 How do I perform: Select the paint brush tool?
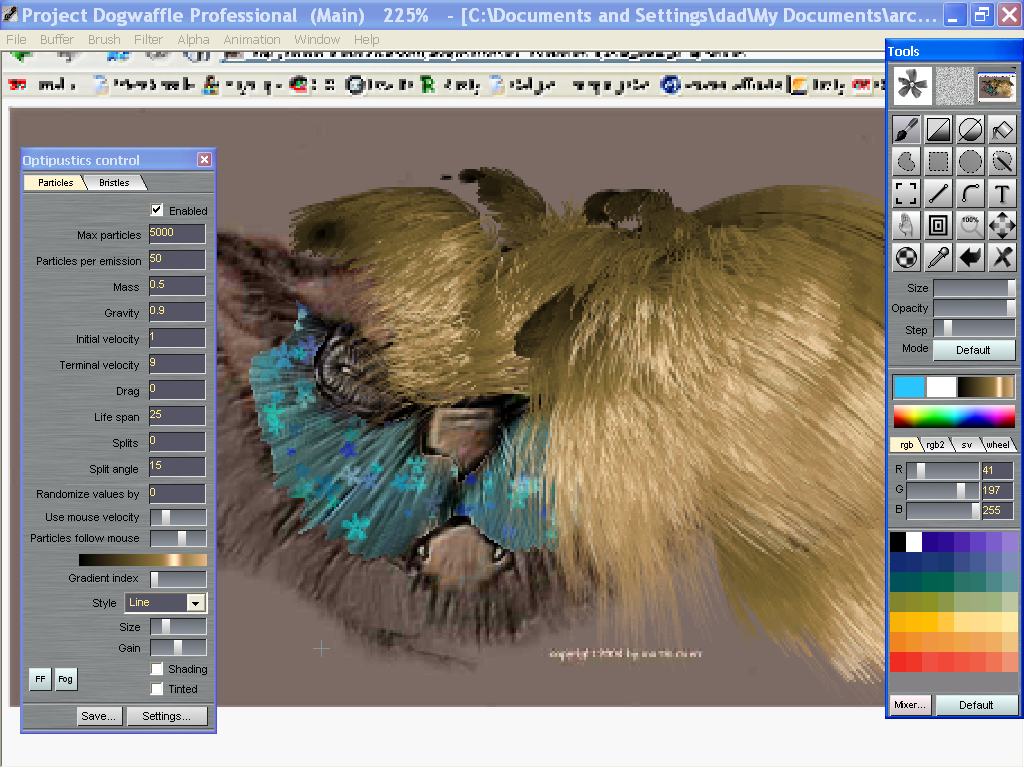coord(906,130)
